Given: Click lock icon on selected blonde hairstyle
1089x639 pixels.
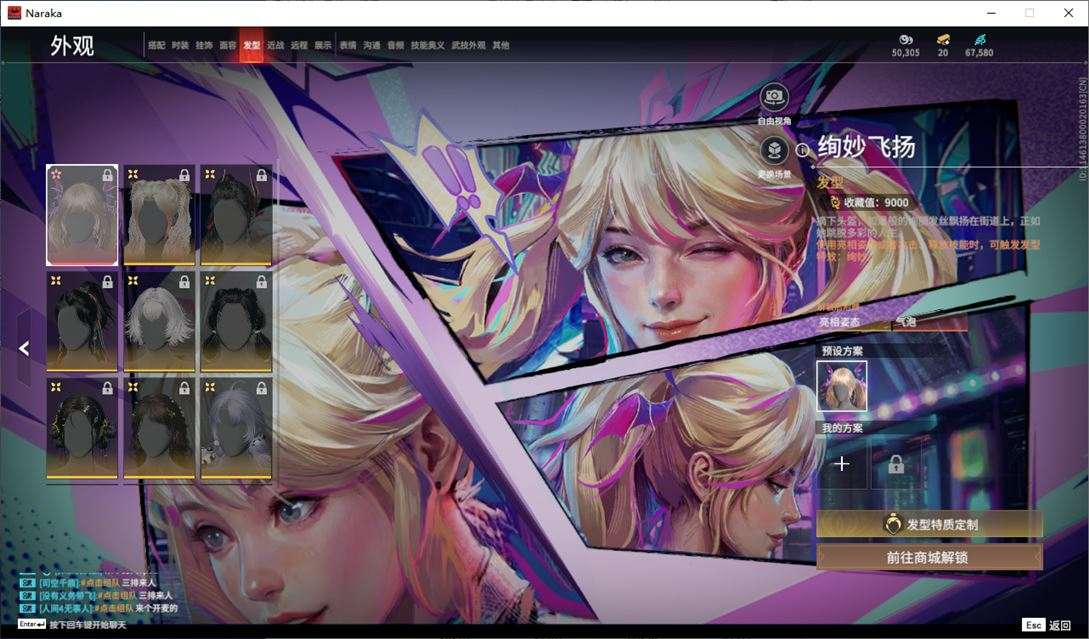Looking at the screenshot, I should click(108, 176).
